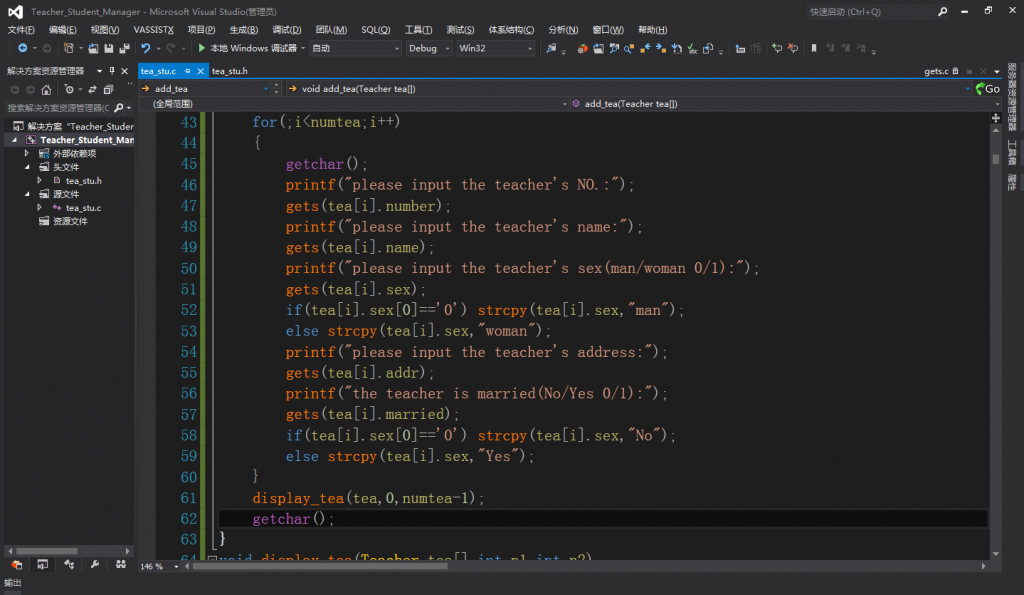Open the 146 % zoom level dropdown

pos(176,567)
